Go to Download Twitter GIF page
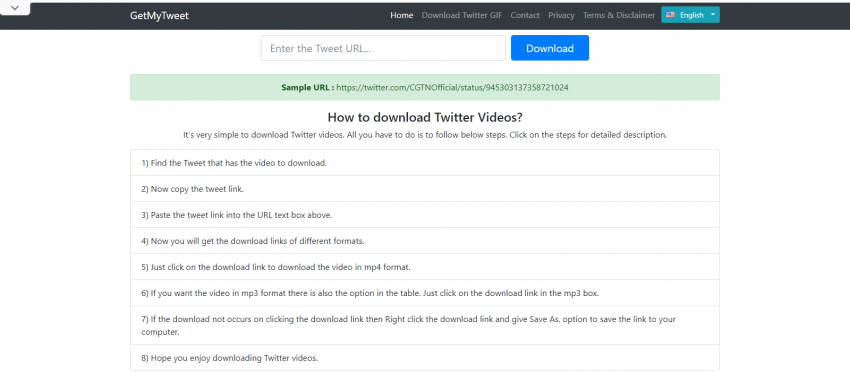The image size is (850, 372). coord(462,15)
